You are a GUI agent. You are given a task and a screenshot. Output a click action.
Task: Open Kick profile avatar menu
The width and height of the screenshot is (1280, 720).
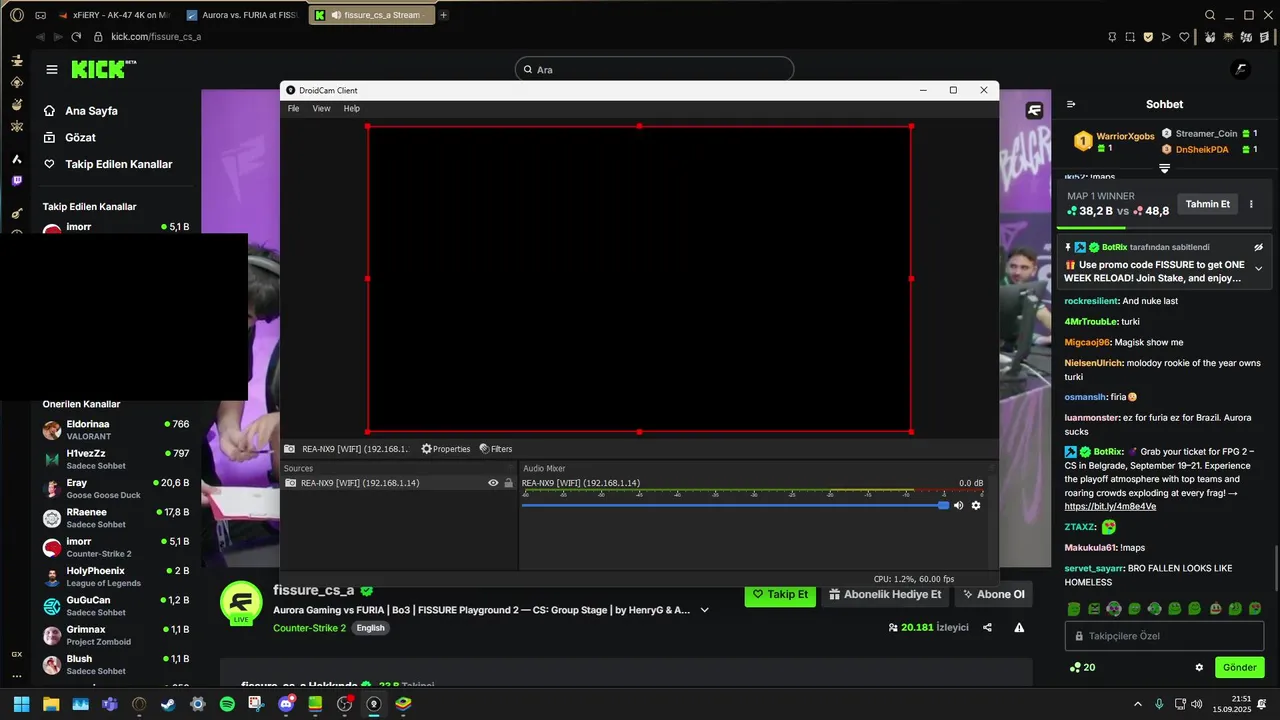[x=1240, y=69]
